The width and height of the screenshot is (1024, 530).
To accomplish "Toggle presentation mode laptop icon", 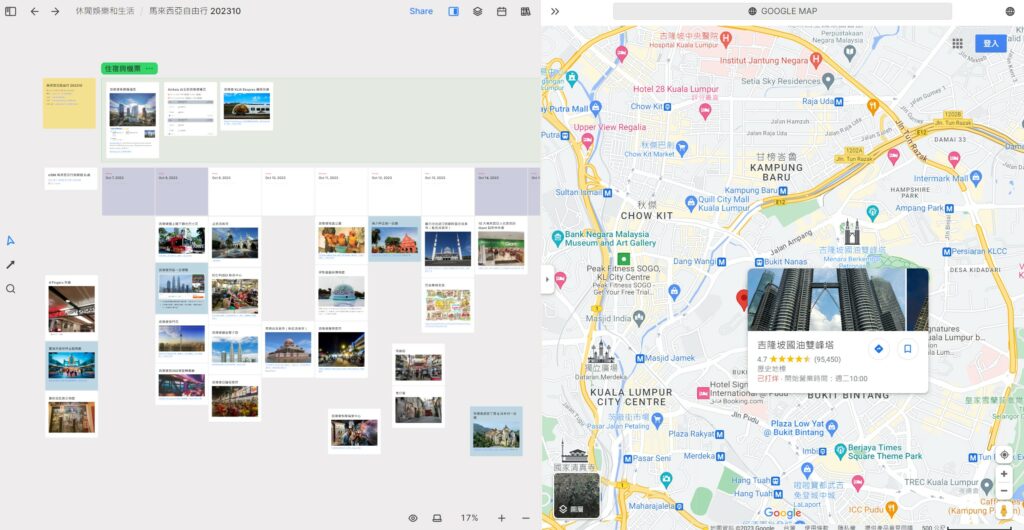I will click(x=437, y=518).
